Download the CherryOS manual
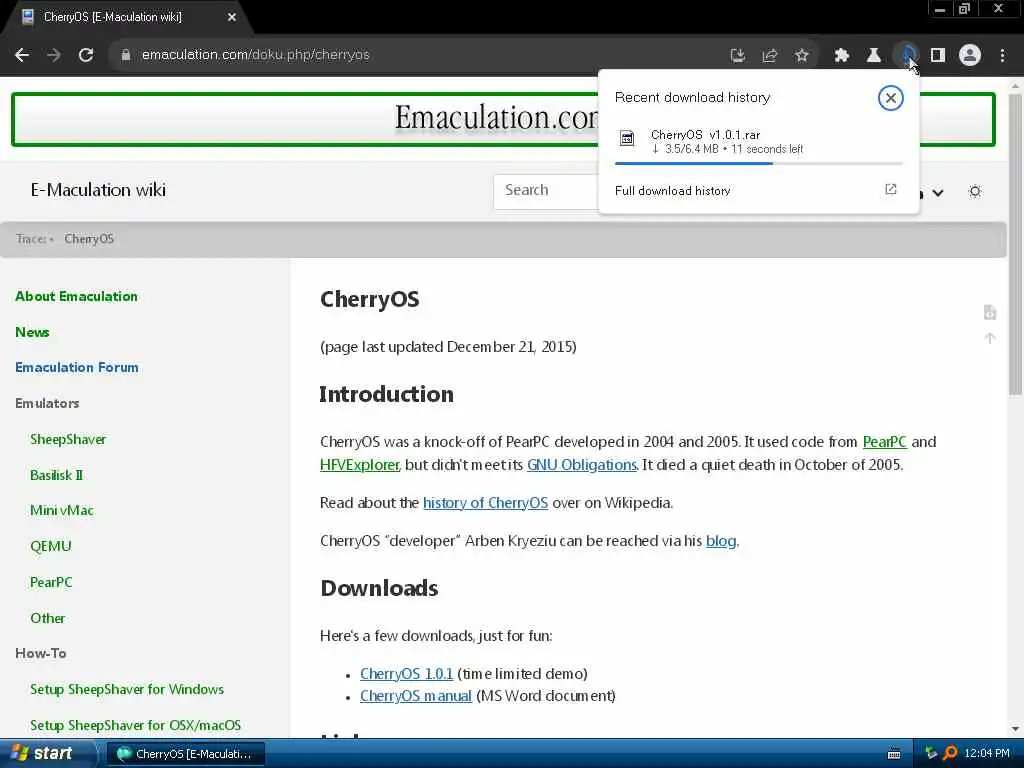 coord(415,696)
